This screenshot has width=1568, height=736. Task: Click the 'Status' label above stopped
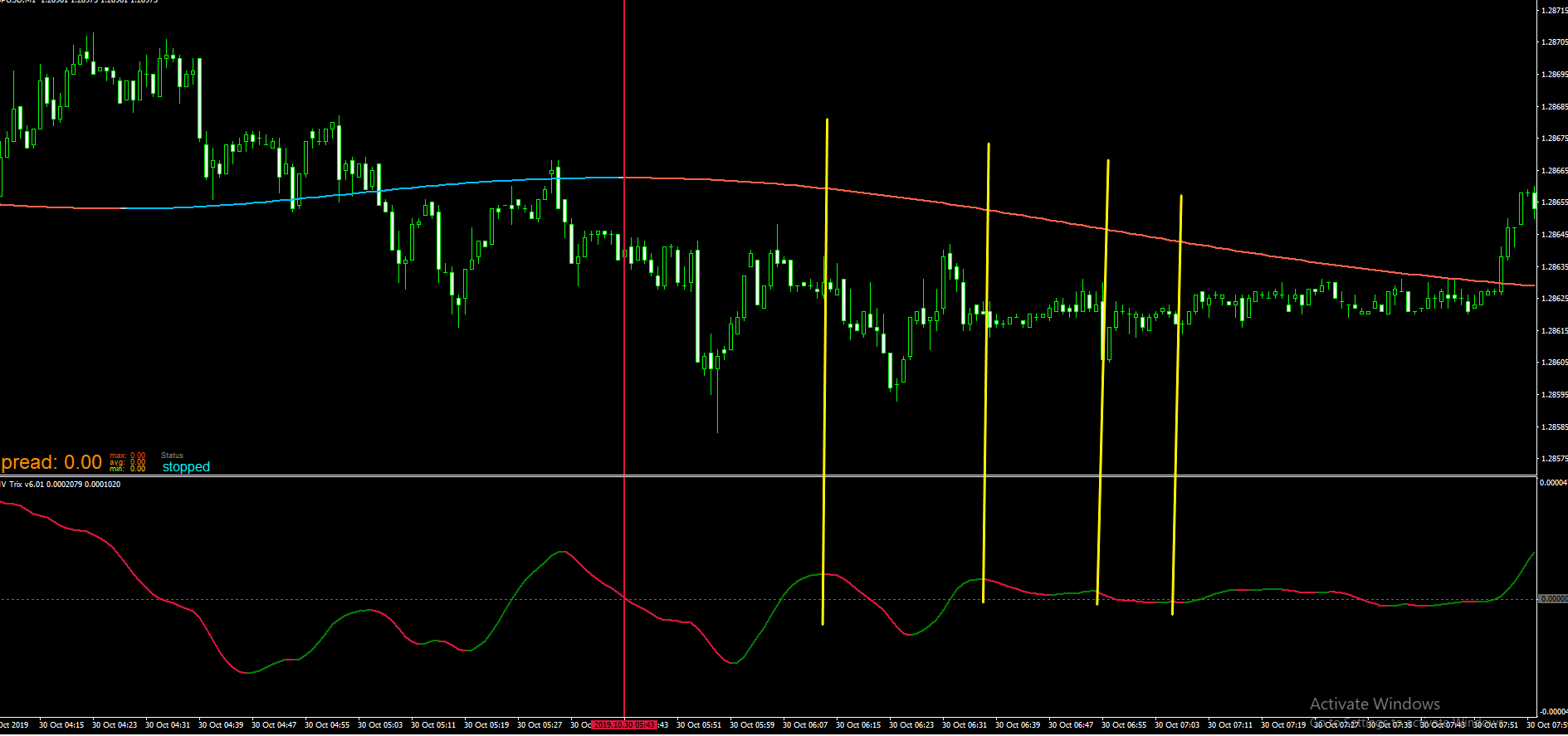click(172, 456)
